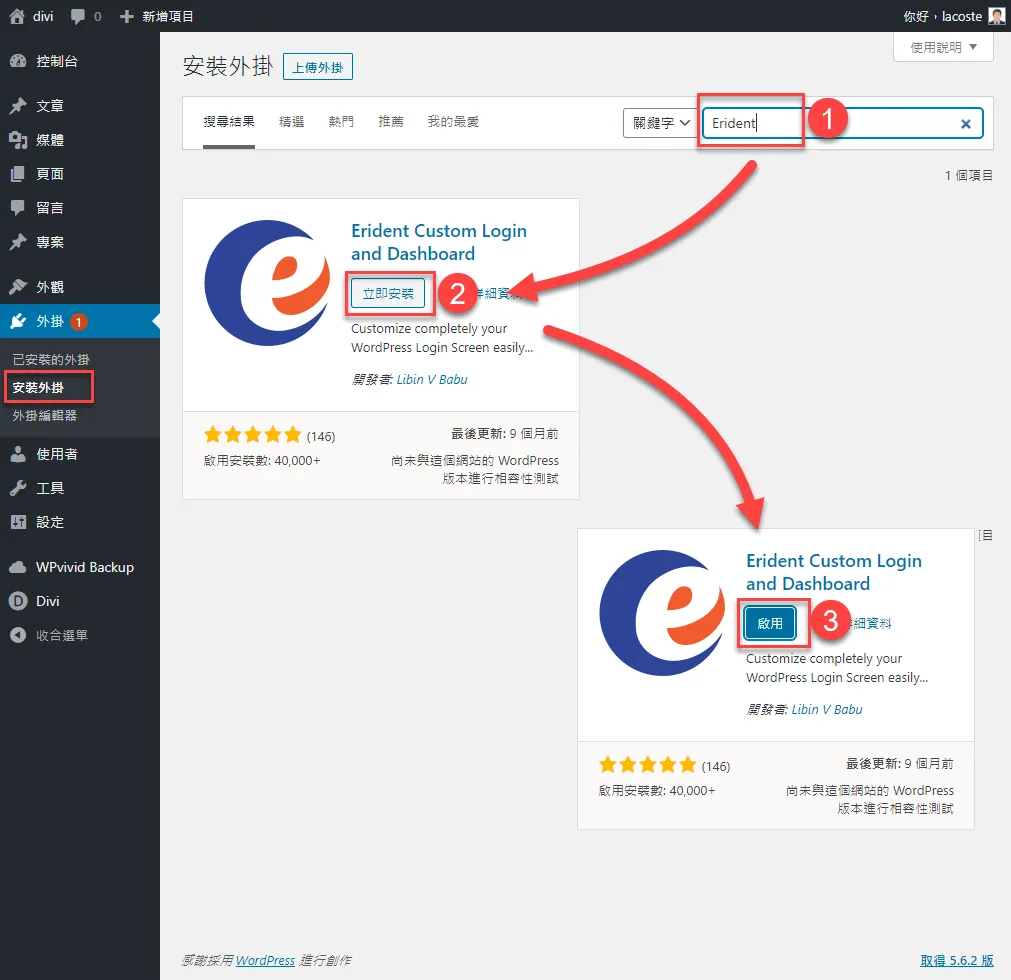Screen dimensions: 1011x980
Task: Open the 控制台 dashboard menu item
Action: (x=56, y=61)
